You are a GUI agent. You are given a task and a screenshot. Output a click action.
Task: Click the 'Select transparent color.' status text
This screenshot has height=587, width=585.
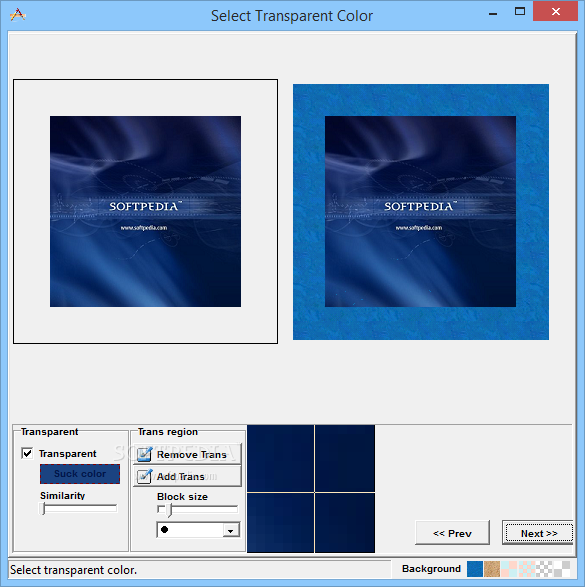coord(73,570)
